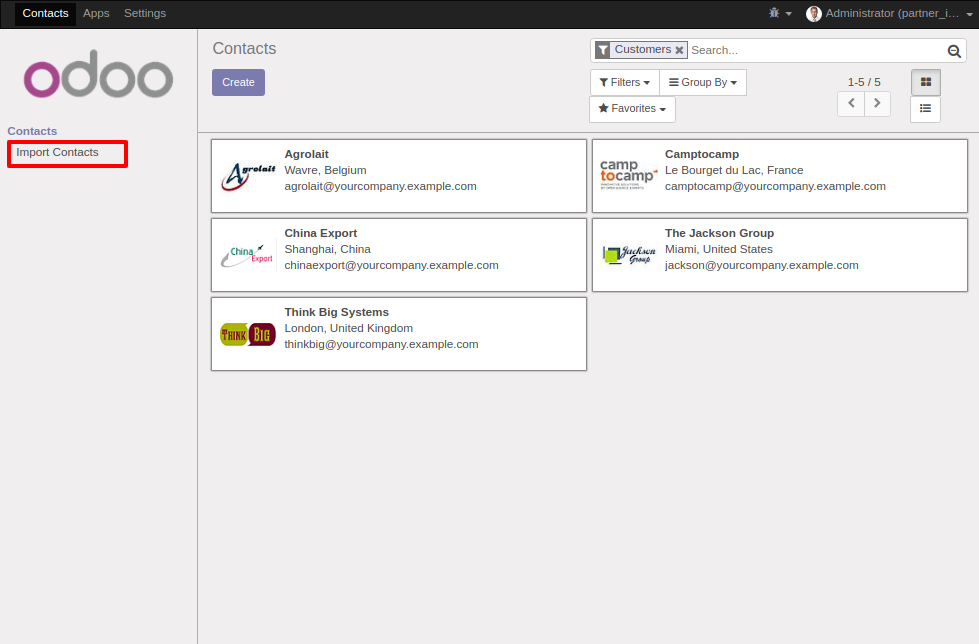Select the Contacts top menu item
The image size is (979, 644).
point(45,14)
